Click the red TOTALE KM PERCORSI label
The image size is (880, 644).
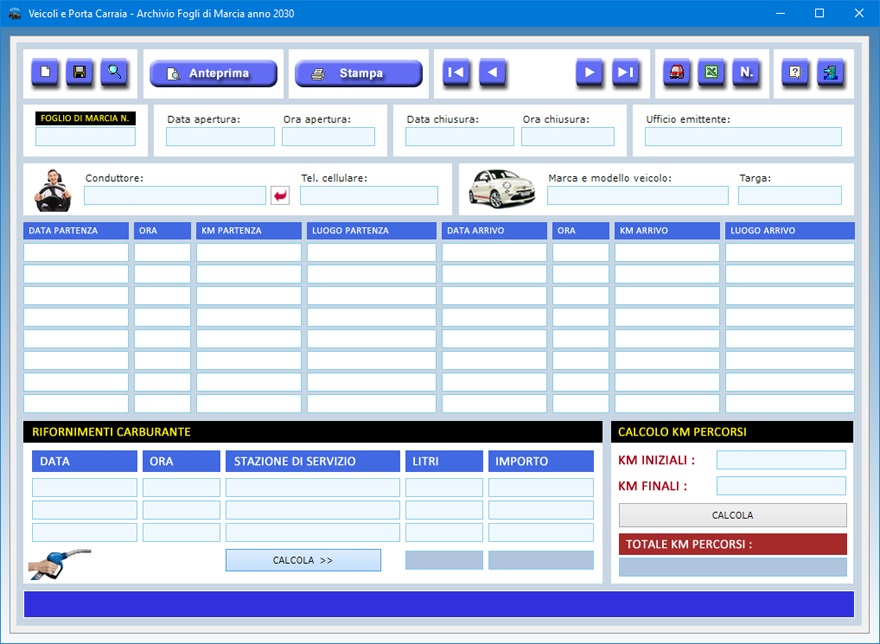tap(732, 544)
